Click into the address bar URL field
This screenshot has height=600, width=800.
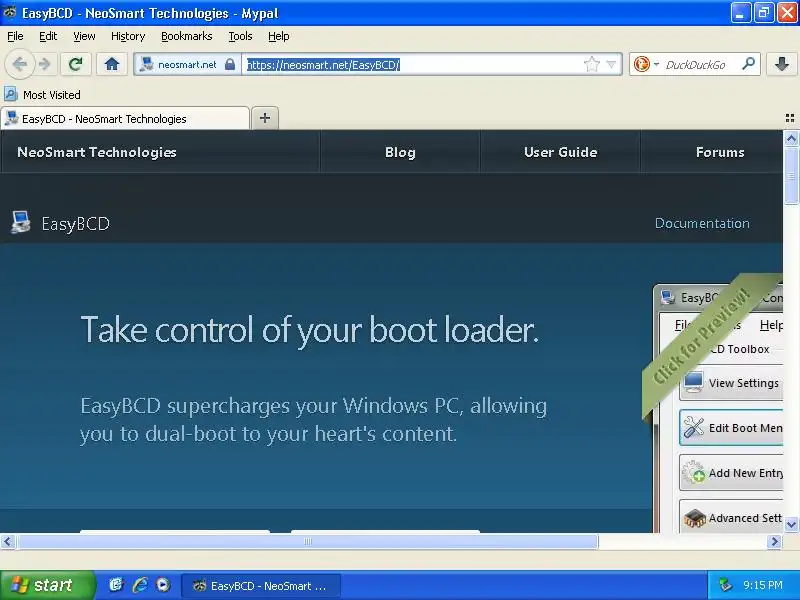(414, 64)
